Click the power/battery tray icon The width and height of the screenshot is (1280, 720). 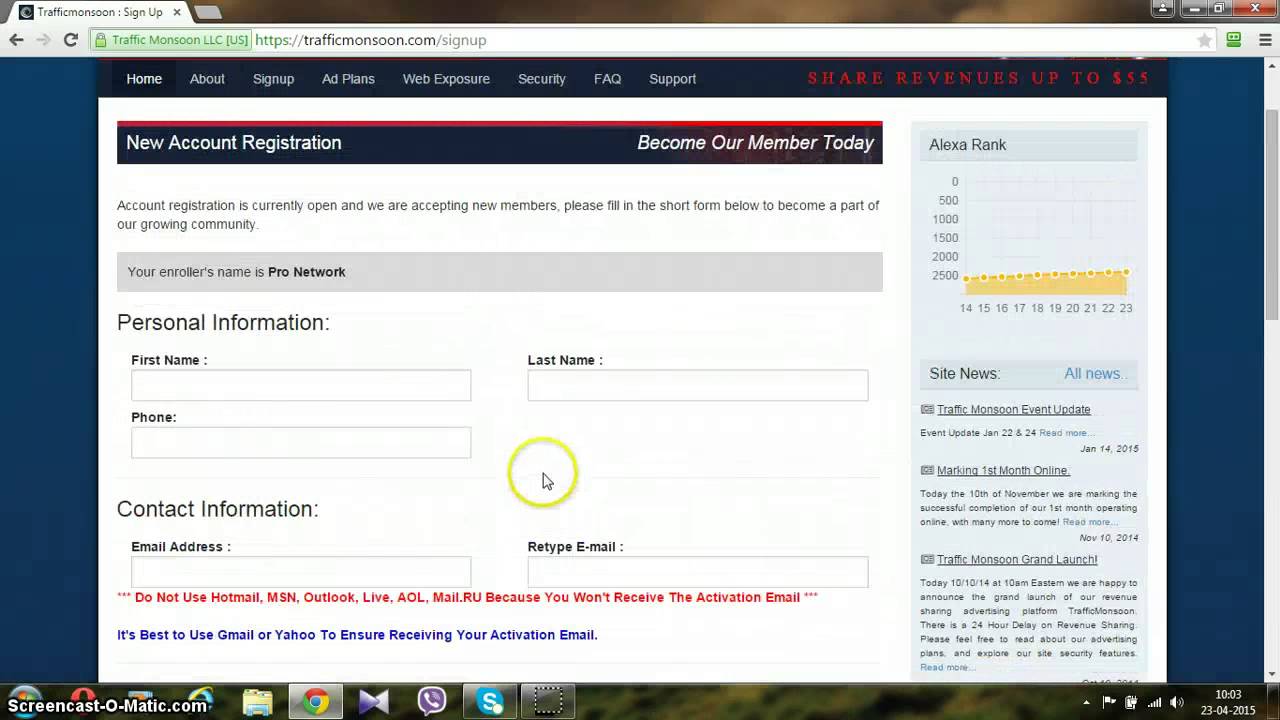(1131, 703)
